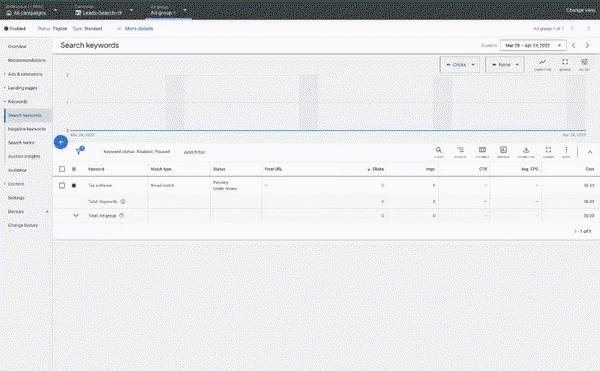The width and height of the screenshot is (600, 371).
Task: Open the More three-dot menu icon
Action: point(566,150)
